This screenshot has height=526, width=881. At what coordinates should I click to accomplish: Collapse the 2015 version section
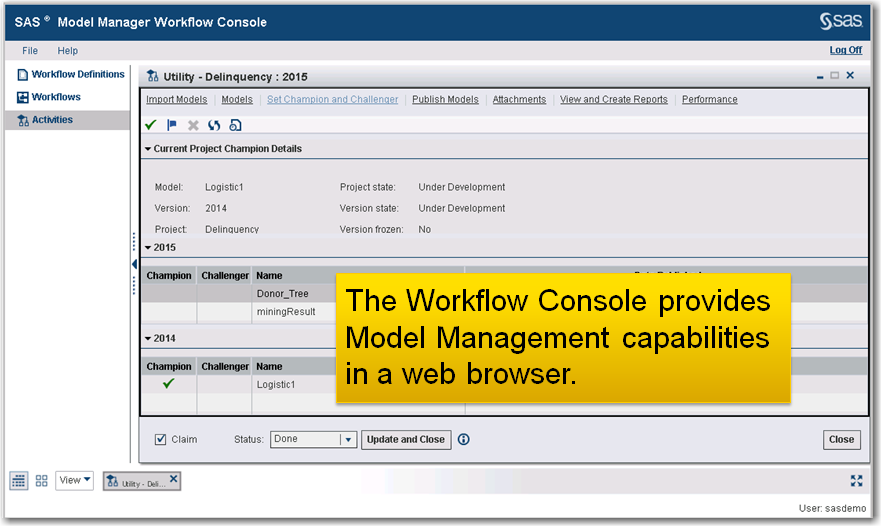tap(148, 248)
